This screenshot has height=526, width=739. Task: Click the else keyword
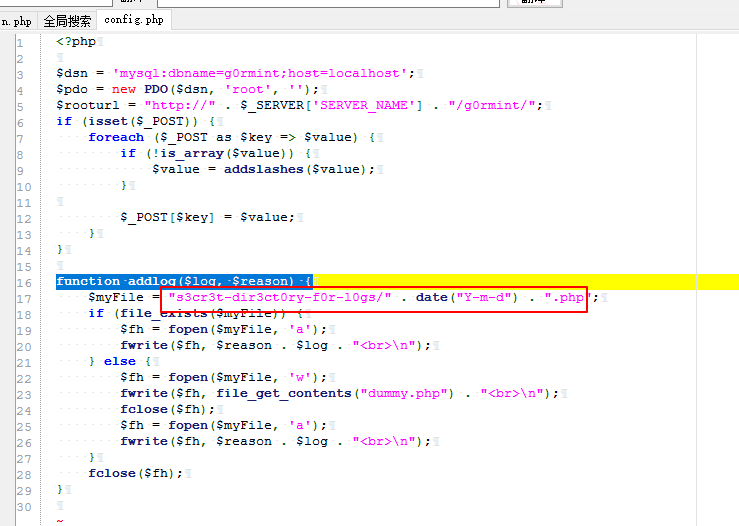pyautogui.click(x=120, y=362)
